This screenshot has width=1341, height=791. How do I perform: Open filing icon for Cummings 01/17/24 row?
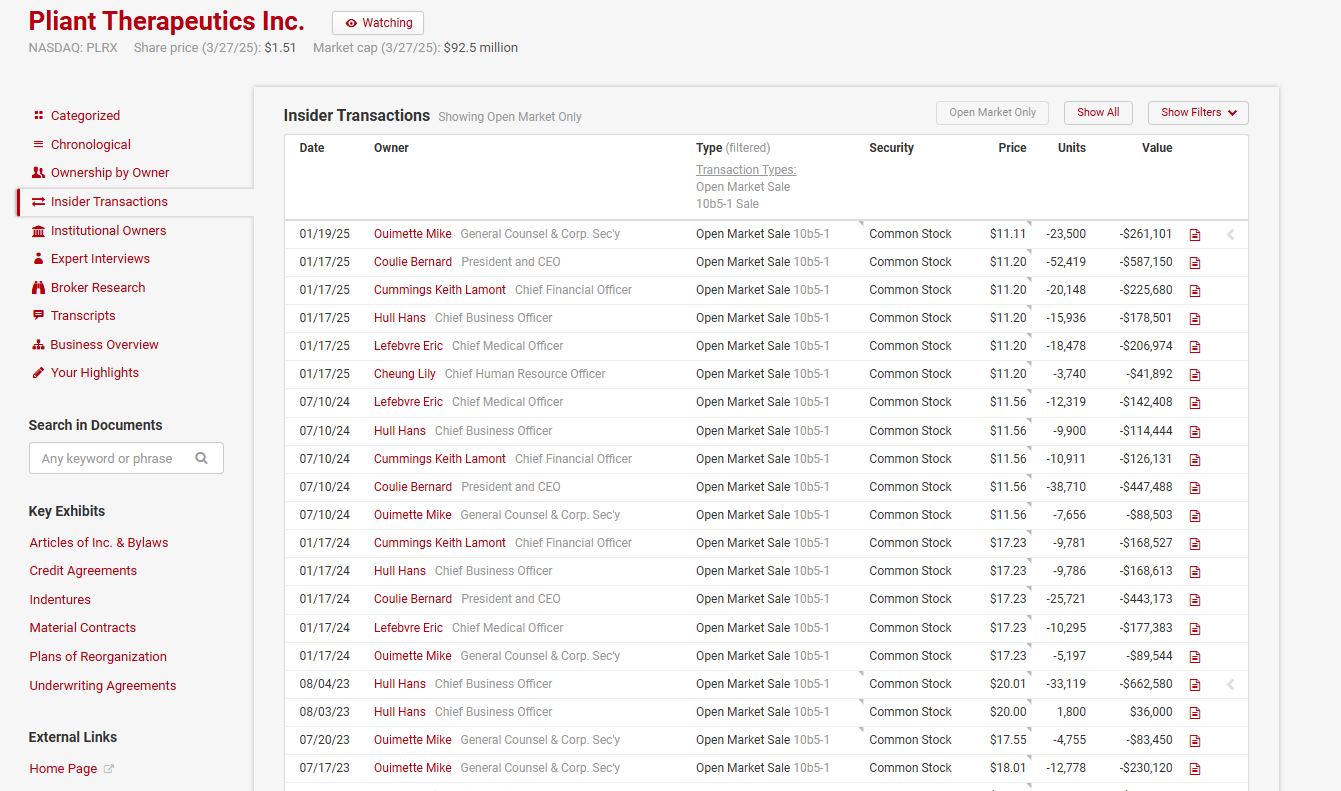[x=1195, y=544]
